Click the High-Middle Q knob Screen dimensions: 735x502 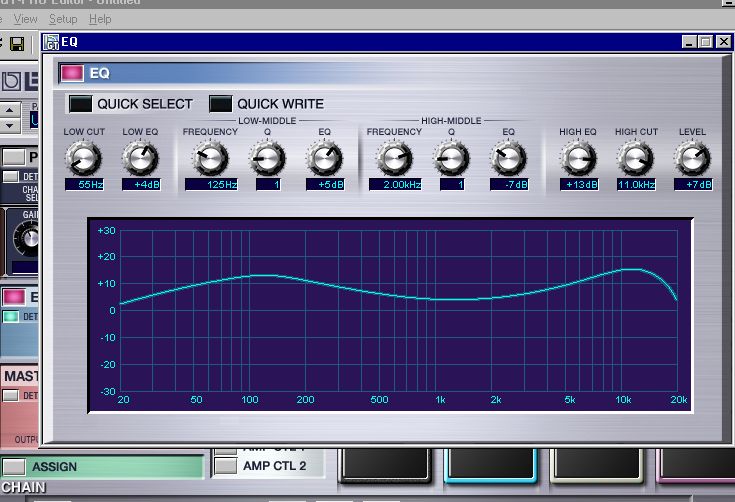452,158
